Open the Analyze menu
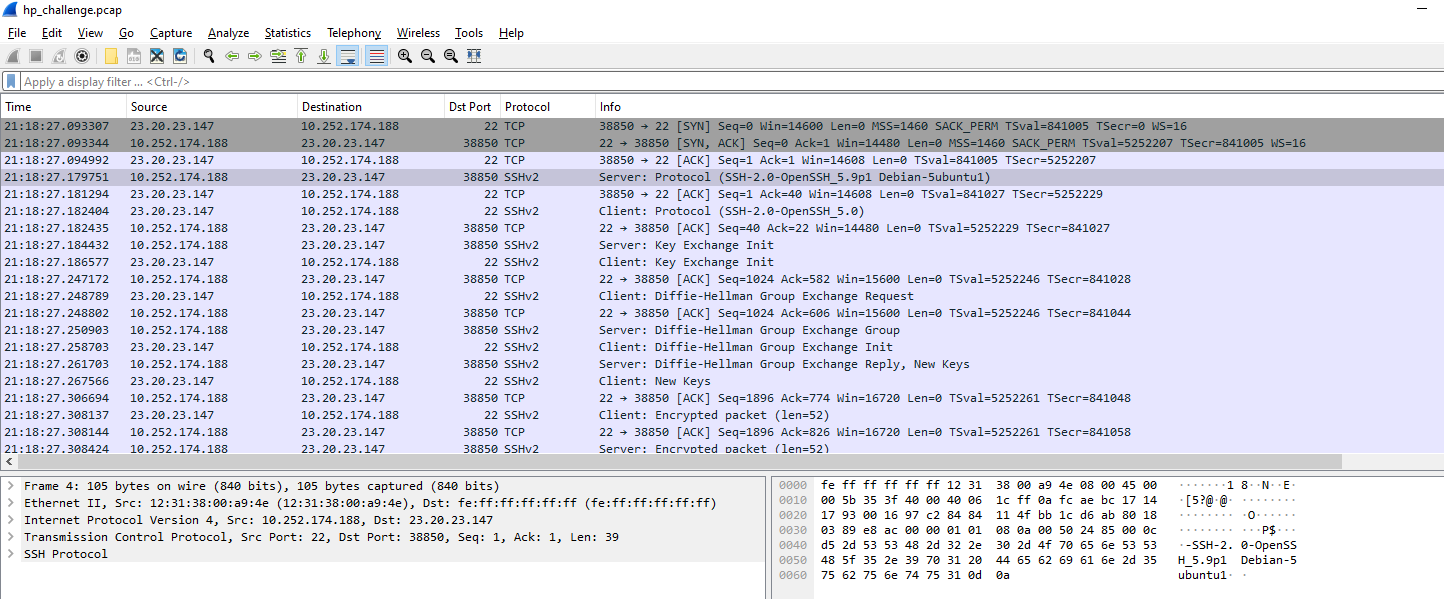The height and width of the screenshot is (599, 1444). pyautogui.click(x=228, y=33)
